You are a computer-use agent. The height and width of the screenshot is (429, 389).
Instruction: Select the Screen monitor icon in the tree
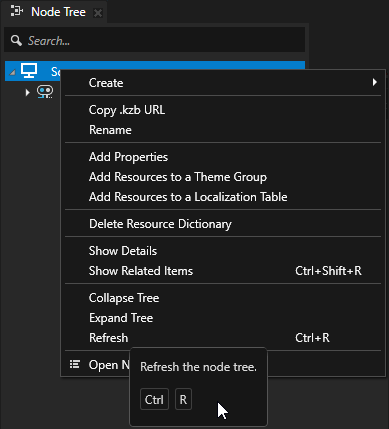point(29,71)
